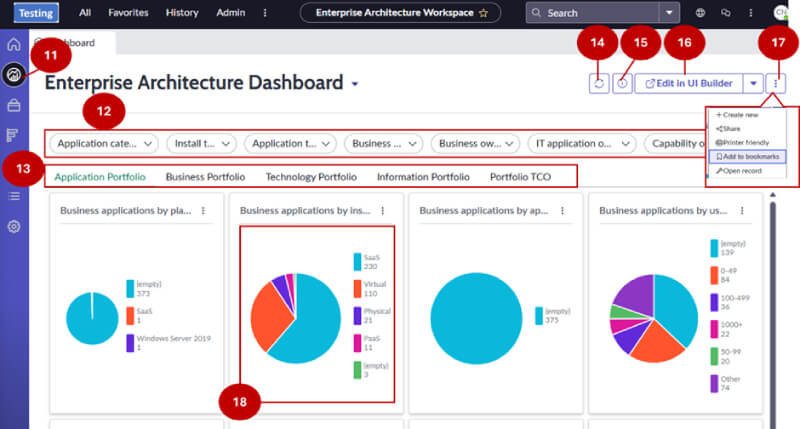800x429 pixels.
Task: Open the Admin menu
Action: click(x=231, y=13)
